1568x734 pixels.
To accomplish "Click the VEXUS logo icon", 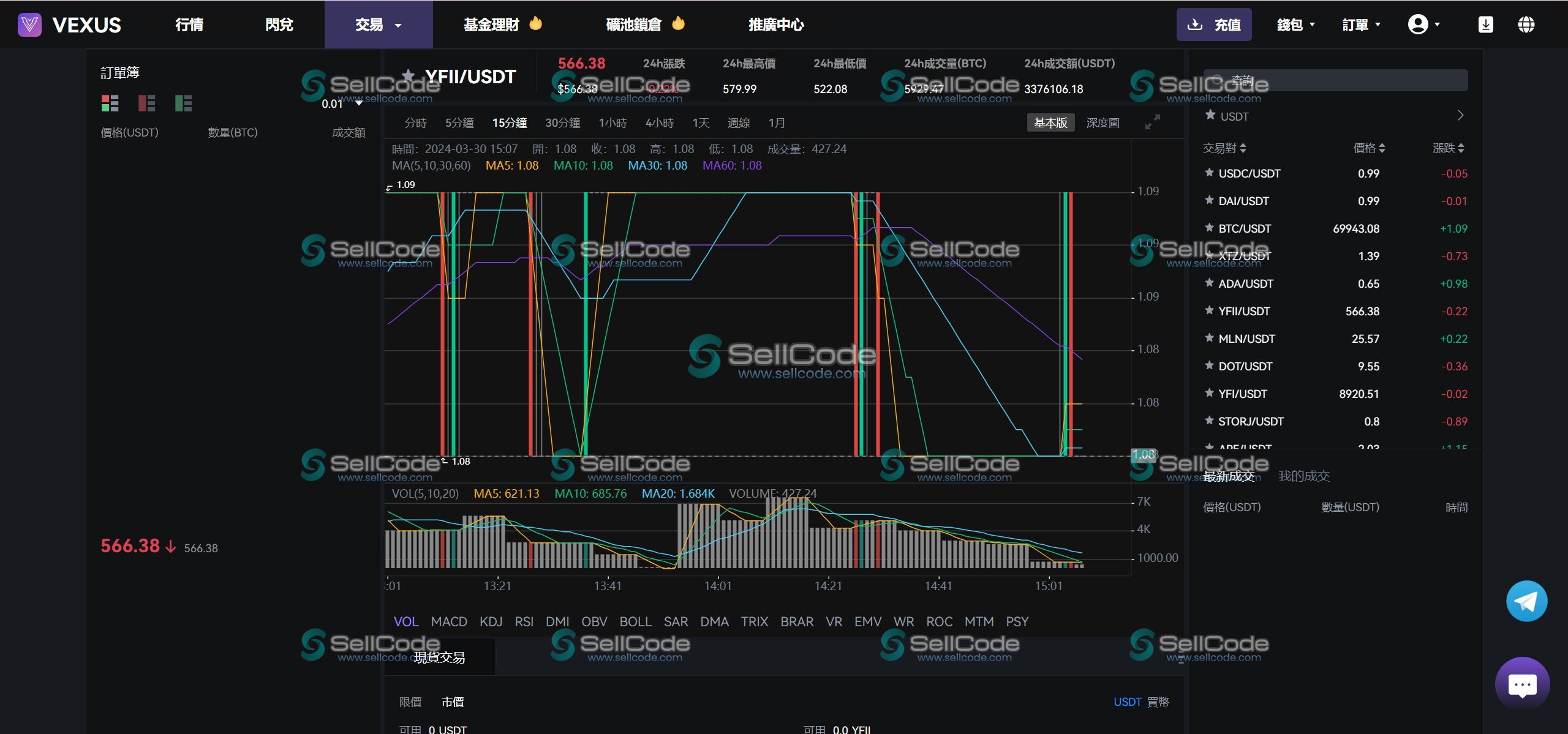I will [29, 24].
